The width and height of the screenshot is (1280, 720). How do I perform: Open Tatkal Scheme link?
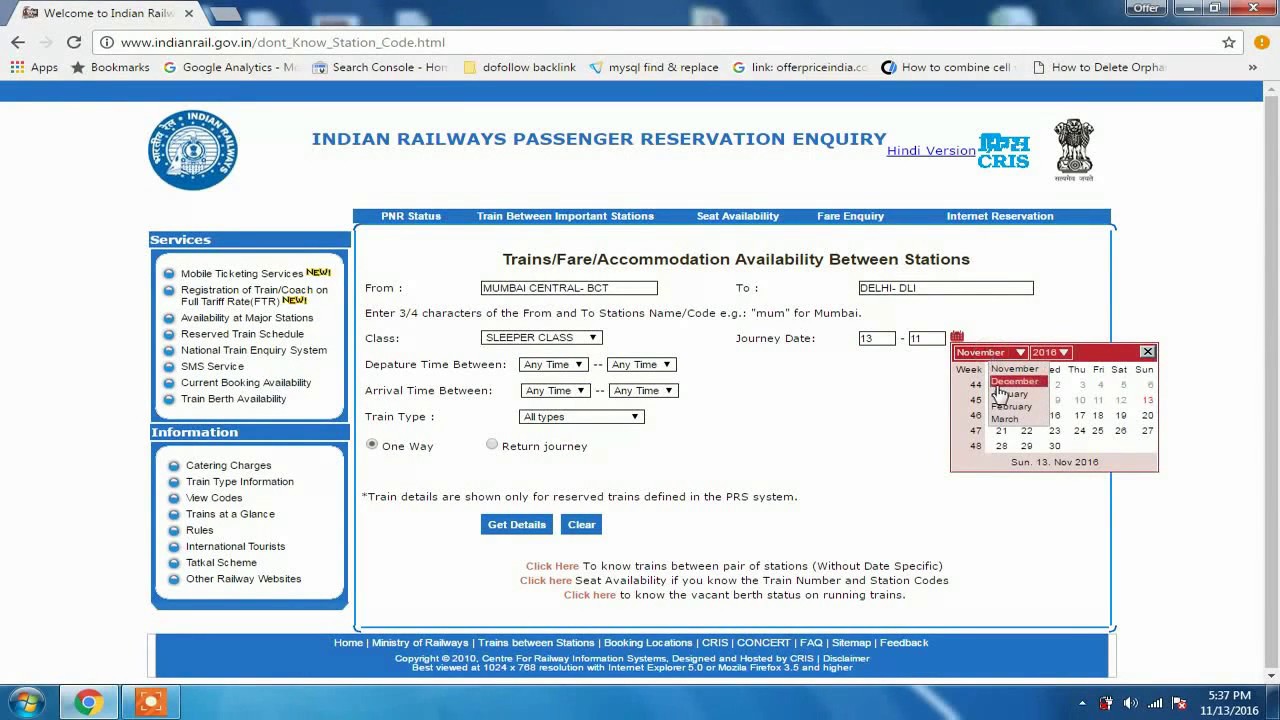(x=221, y=562)
